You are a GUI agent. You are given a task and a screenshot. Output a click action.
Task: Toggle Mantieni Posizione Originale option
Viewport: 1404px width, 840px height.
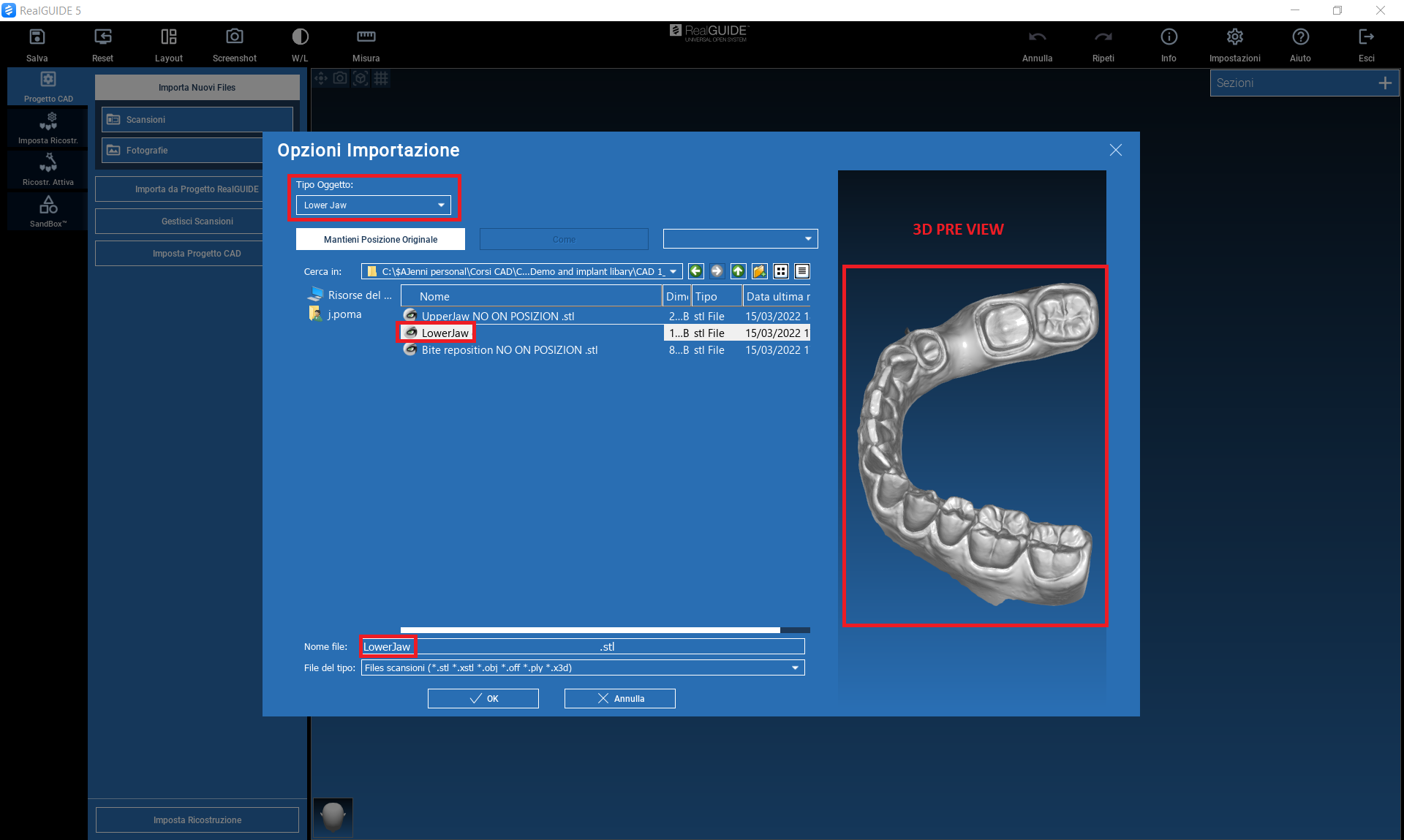tap(380, 239)
